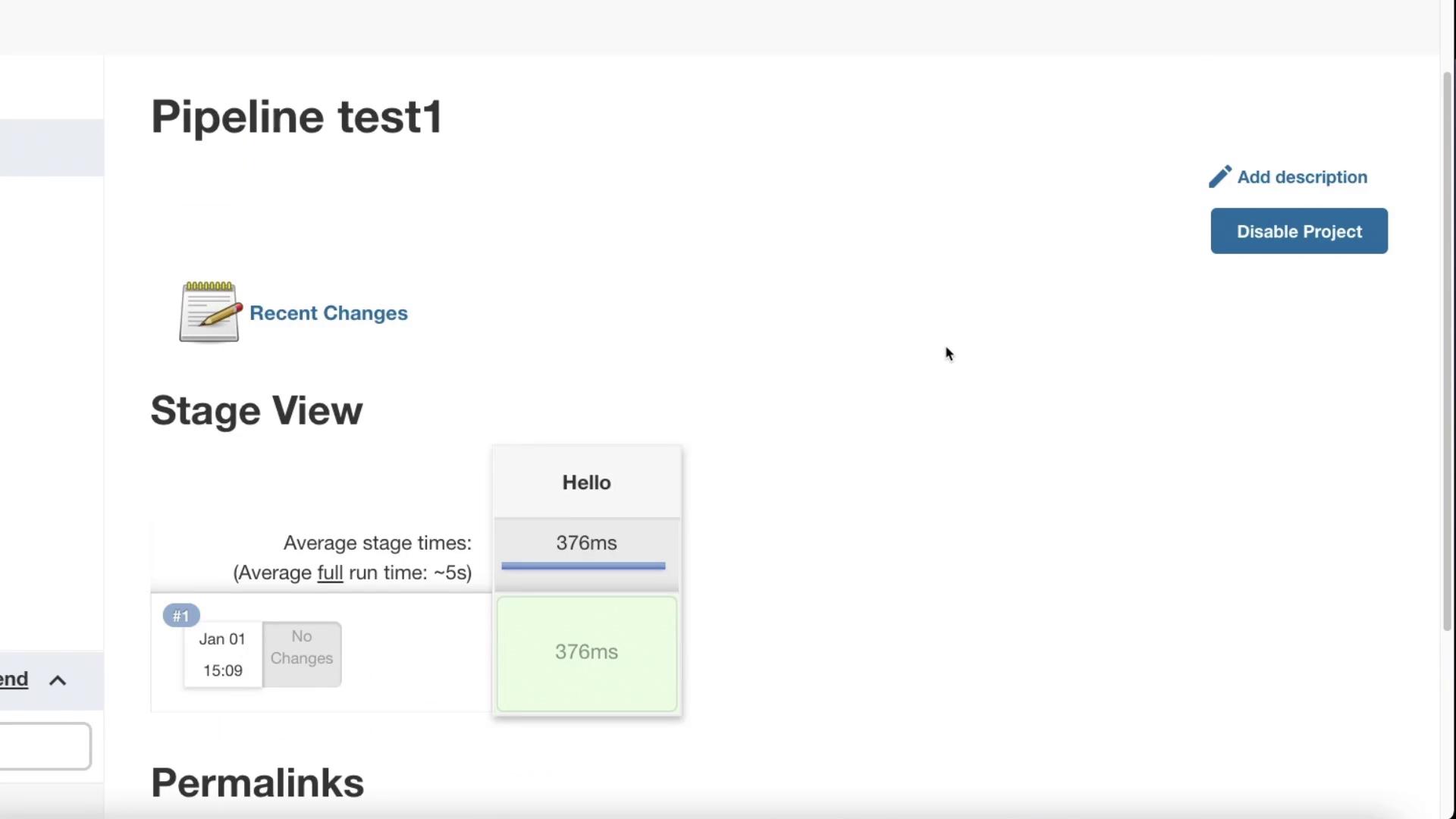Select the Hello stage column header
Screen dimensions: 1456x819
(586, 482)
